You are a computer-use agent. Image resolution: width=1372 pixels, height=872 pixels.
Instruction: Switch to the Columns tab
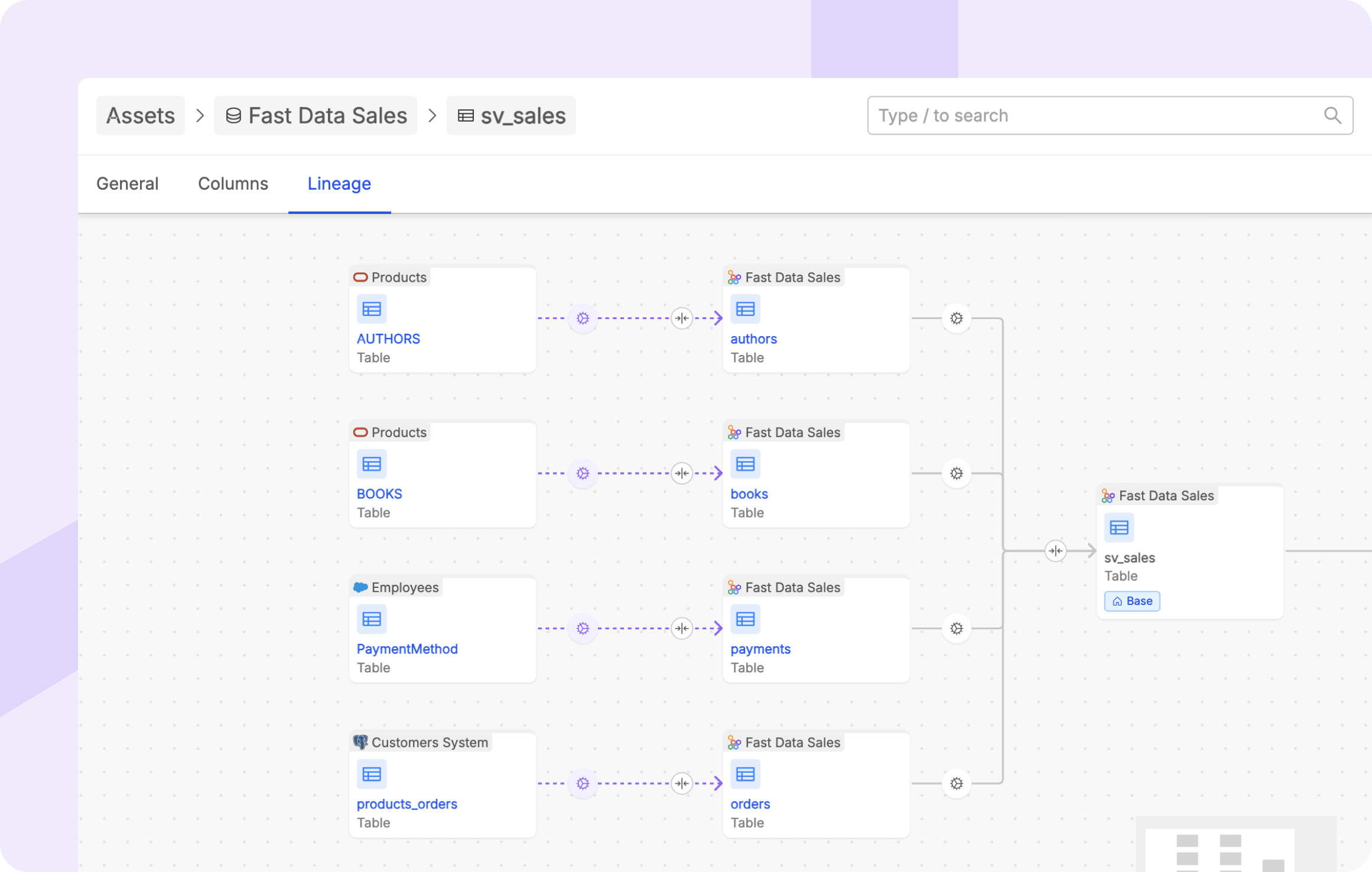coord(233,184)
